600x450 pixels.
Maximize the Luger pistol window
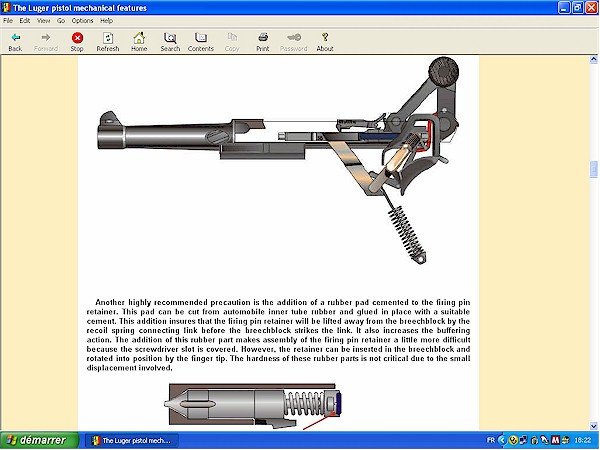(x=578, y=8)
